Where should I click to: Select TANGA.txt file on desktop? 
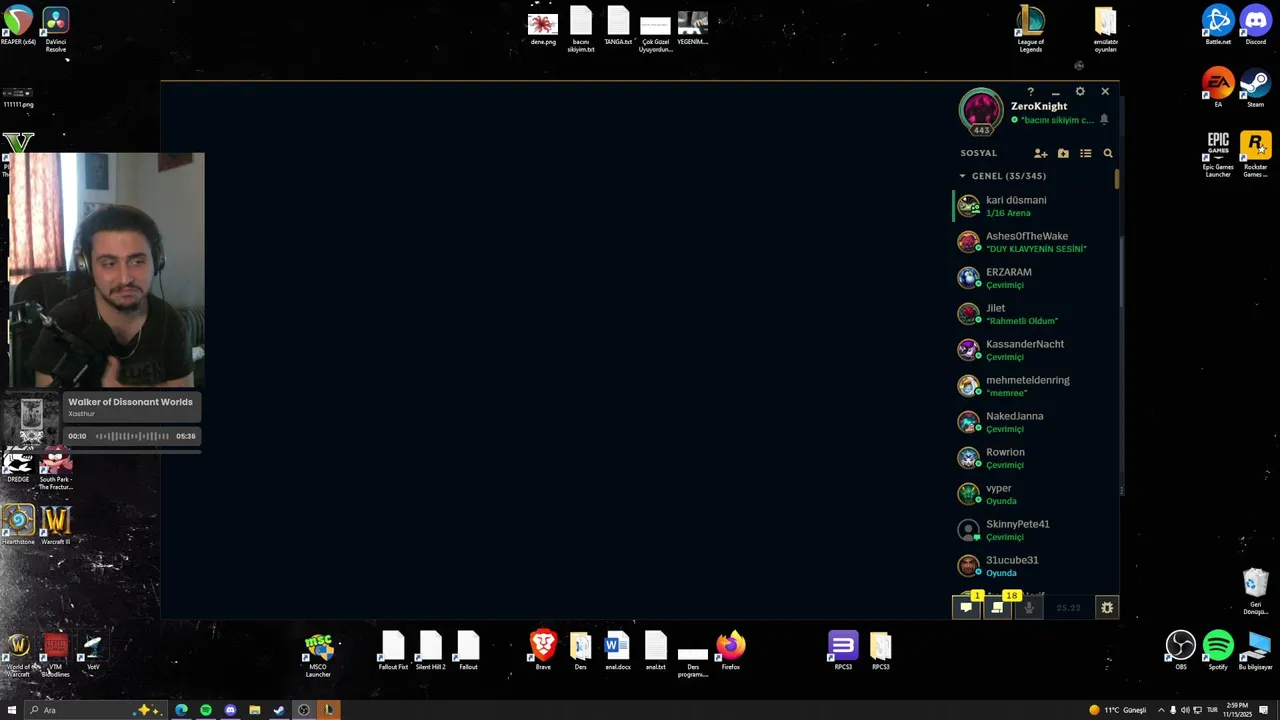618,27
